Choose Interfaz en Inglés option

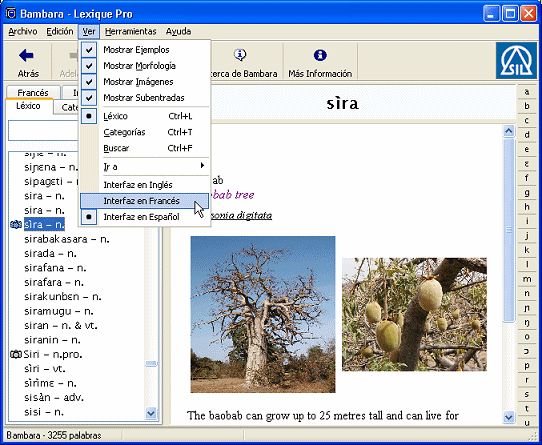point(144,185)
